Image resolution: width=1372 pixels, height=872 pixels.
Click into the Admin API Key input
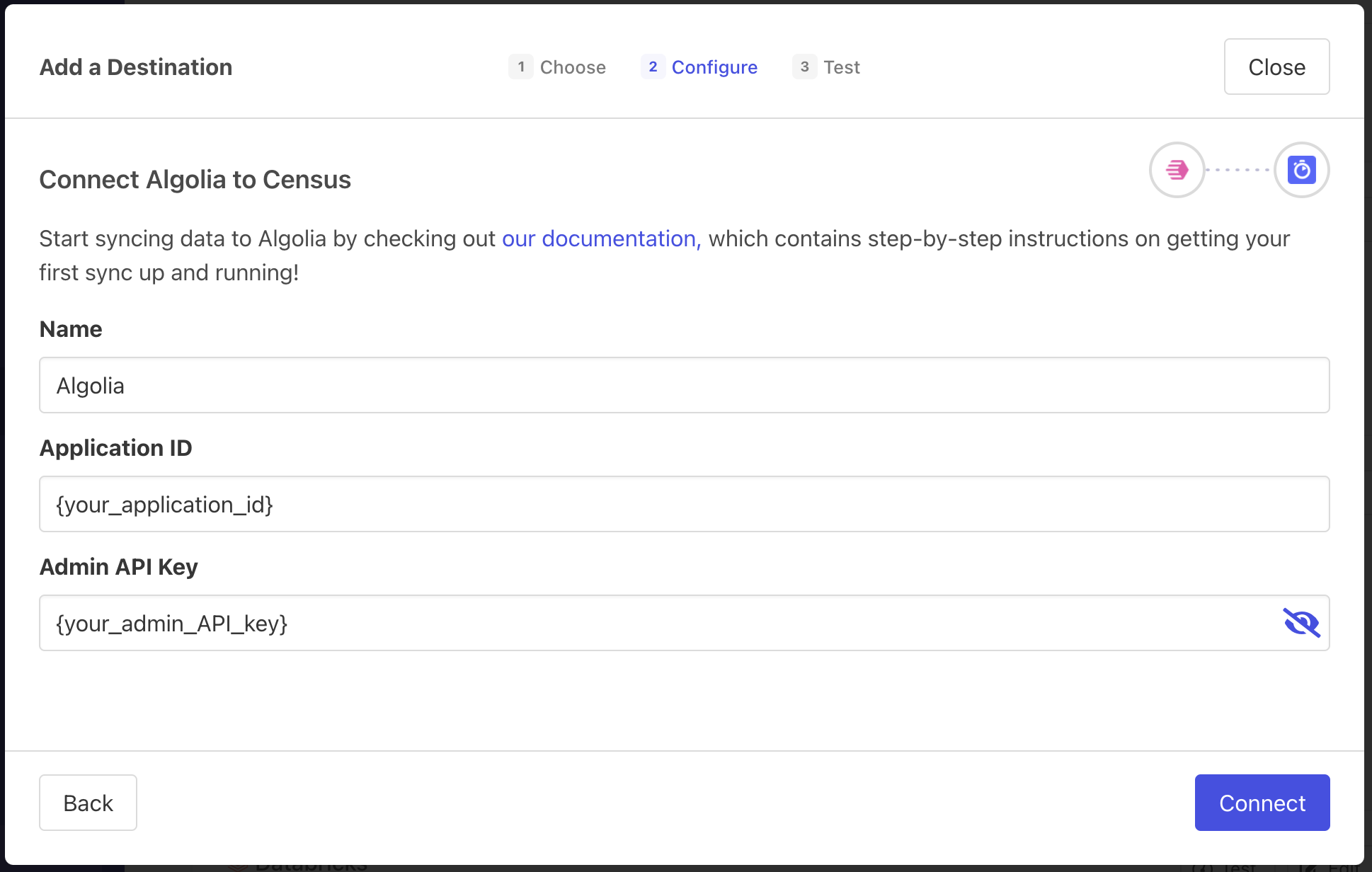[658, 623]
